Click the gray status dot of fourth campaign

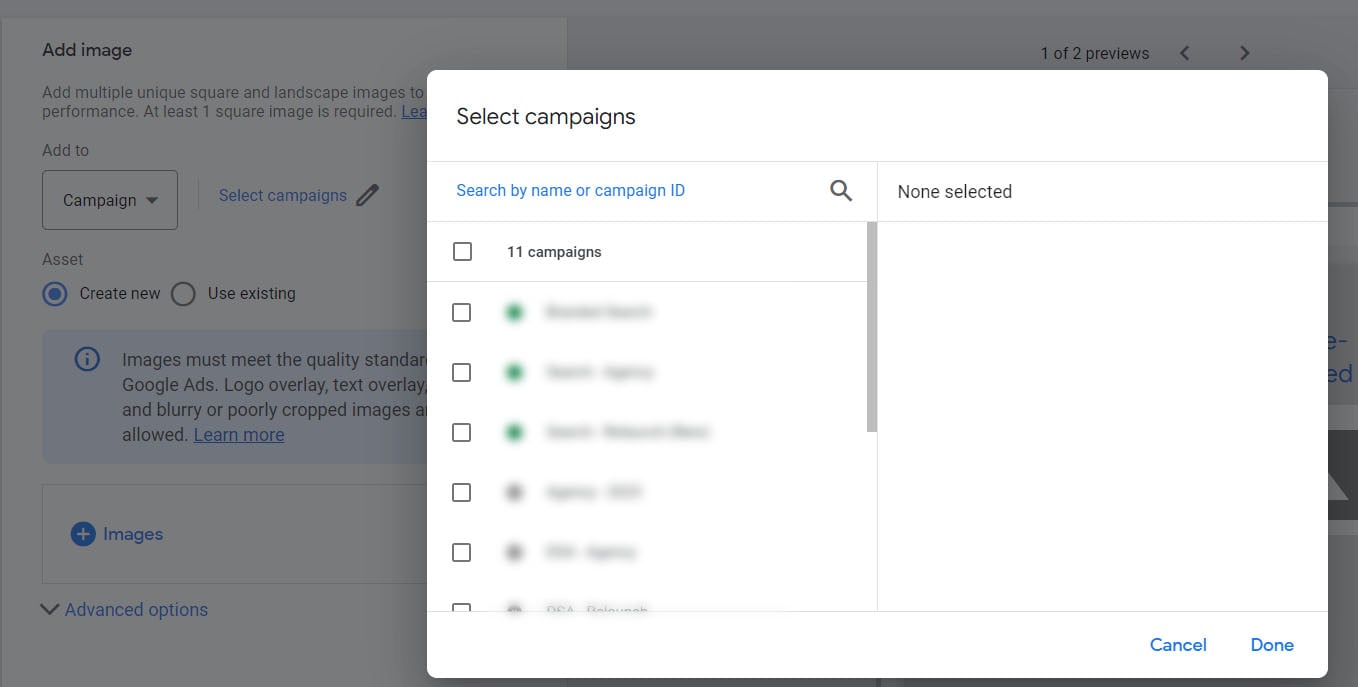[514, 493]
